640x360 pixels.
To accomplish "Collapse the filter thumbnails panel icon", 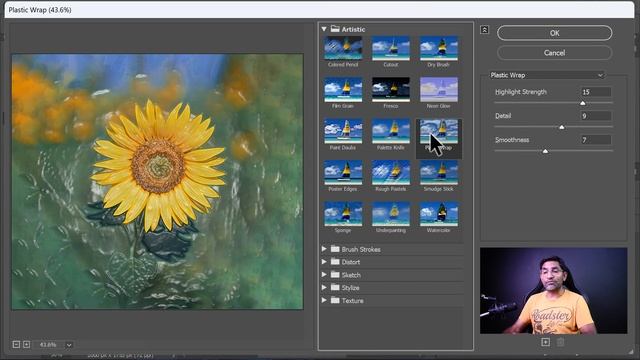I will tap(484, 30).
